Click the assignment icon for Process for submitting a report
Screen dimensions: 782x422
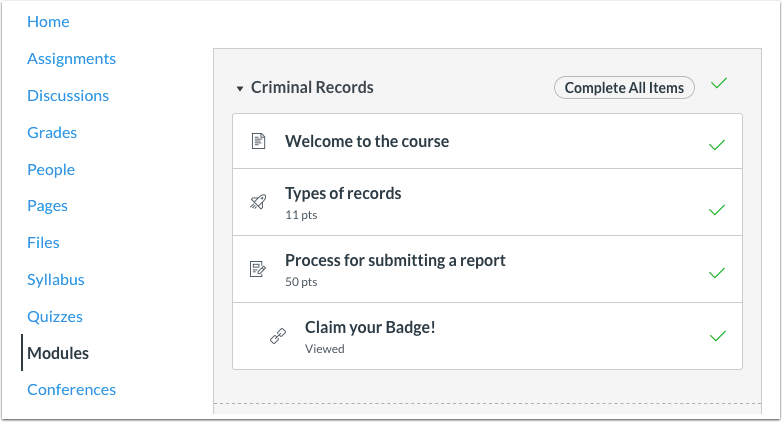pyautogui.click(x=258, y=269)
